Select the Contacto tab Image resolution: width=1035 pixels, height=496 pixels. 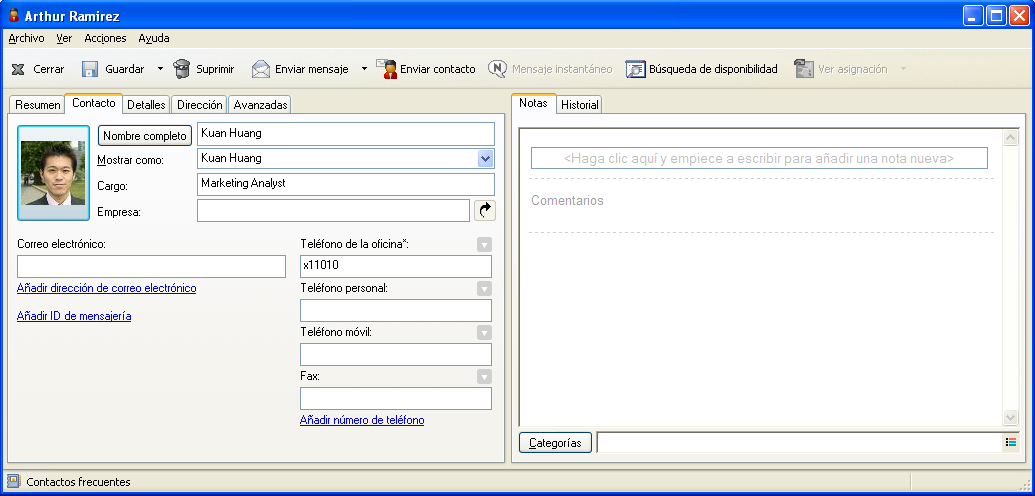[94, 103]
